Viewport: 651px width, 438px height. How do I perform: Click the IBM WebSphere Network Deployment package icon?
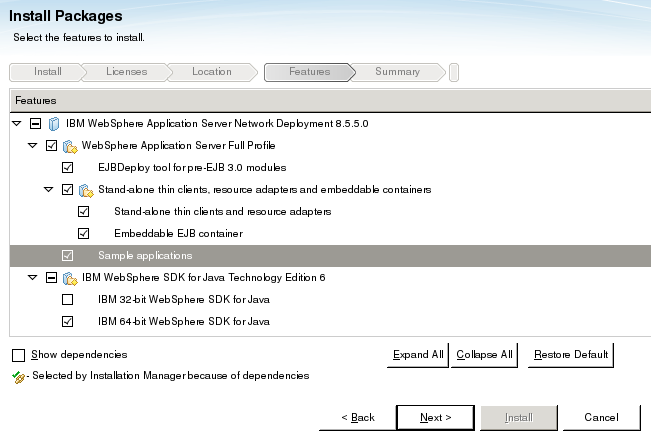pos(54,124)
